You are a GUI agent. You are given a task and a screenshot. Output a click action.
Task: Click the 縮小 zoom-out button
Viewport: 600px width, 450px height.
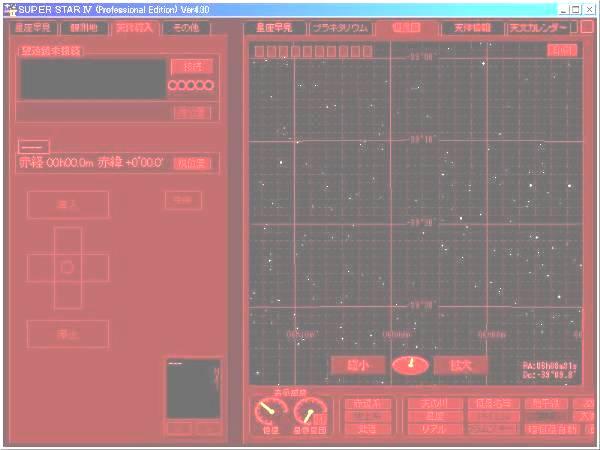(358, 365)
